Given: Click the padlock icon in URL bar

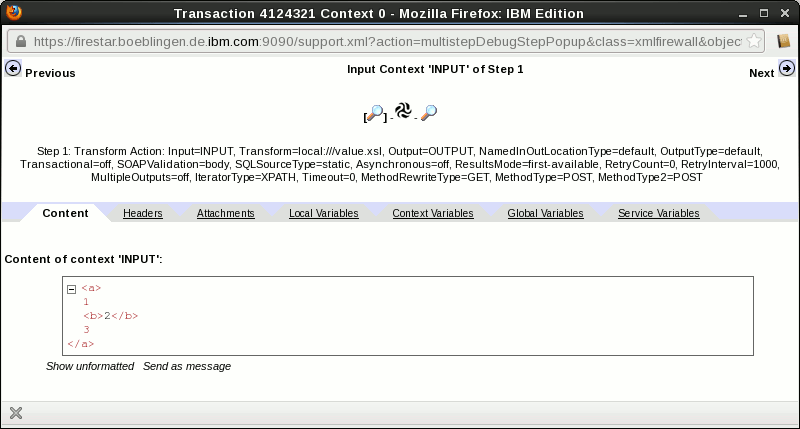Looking at the screenshot, I should pos(20,42).
